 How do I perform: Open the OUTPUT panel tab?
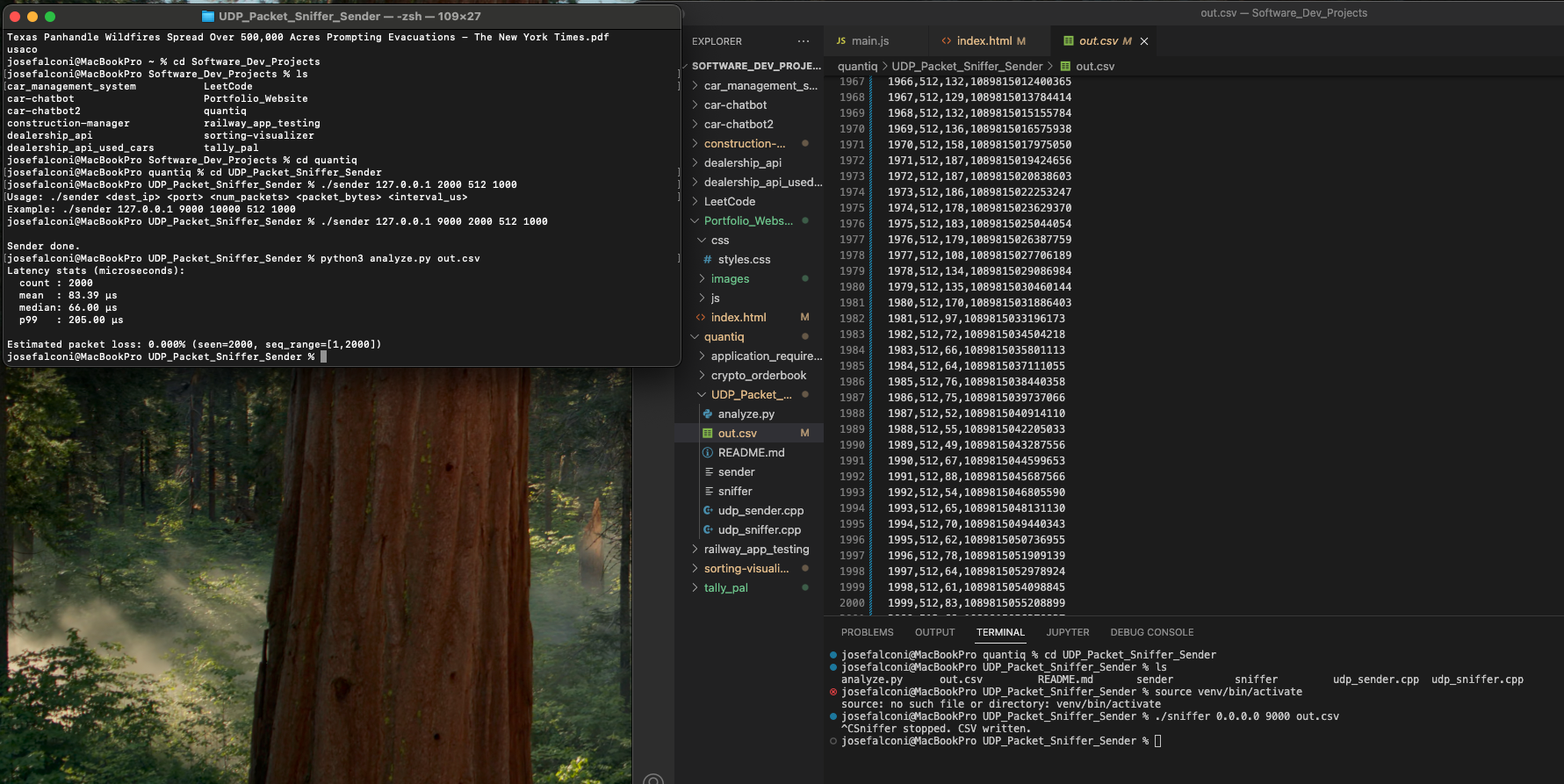tap(934, 632)
